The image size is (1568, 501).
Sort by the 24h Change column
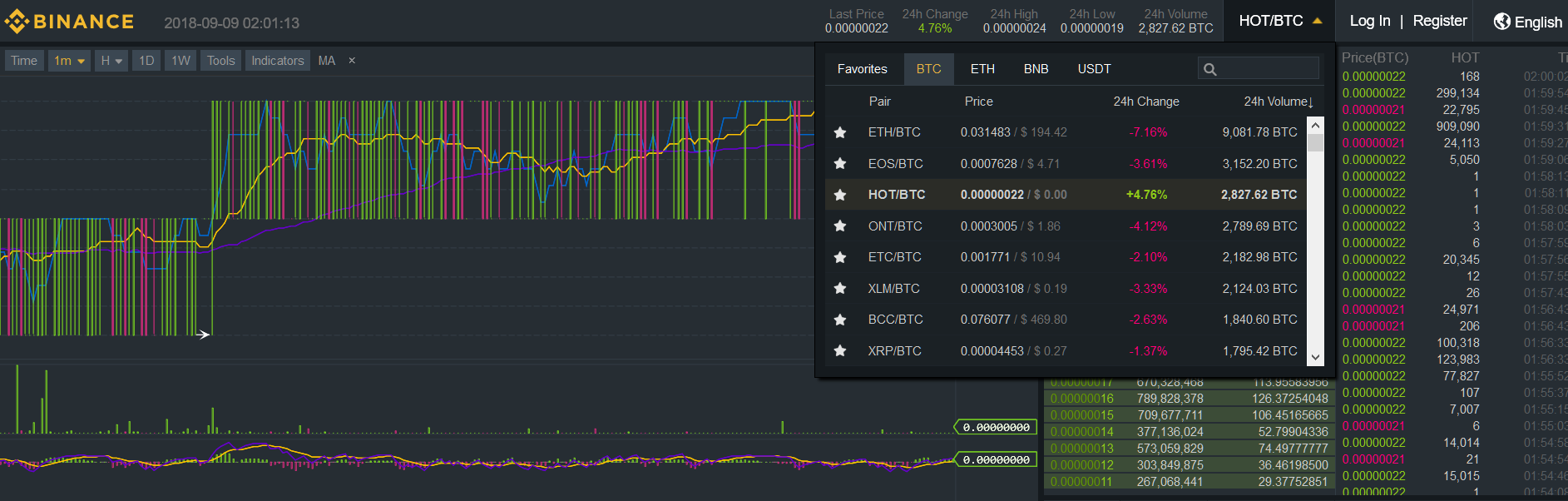[1146, 102]
